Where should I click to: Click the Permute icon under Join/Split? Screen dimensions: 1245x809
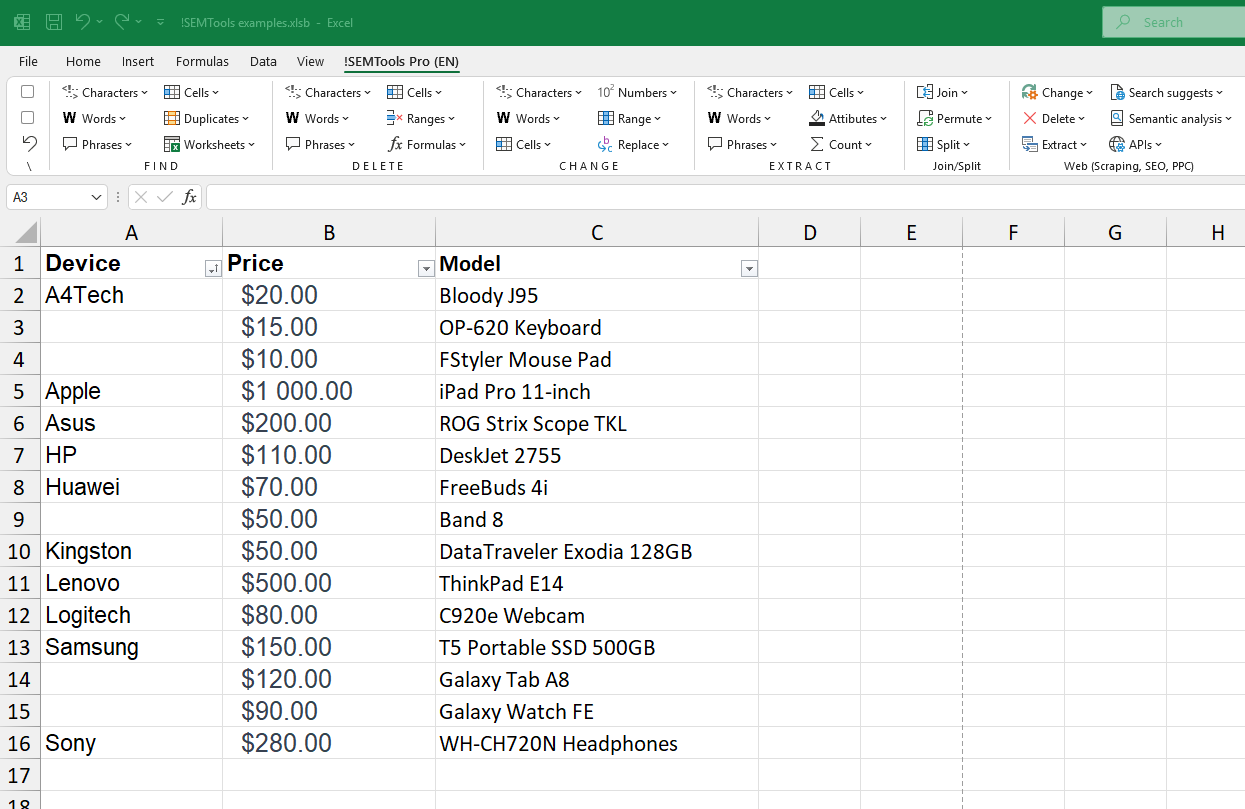(x=955, y=118)
